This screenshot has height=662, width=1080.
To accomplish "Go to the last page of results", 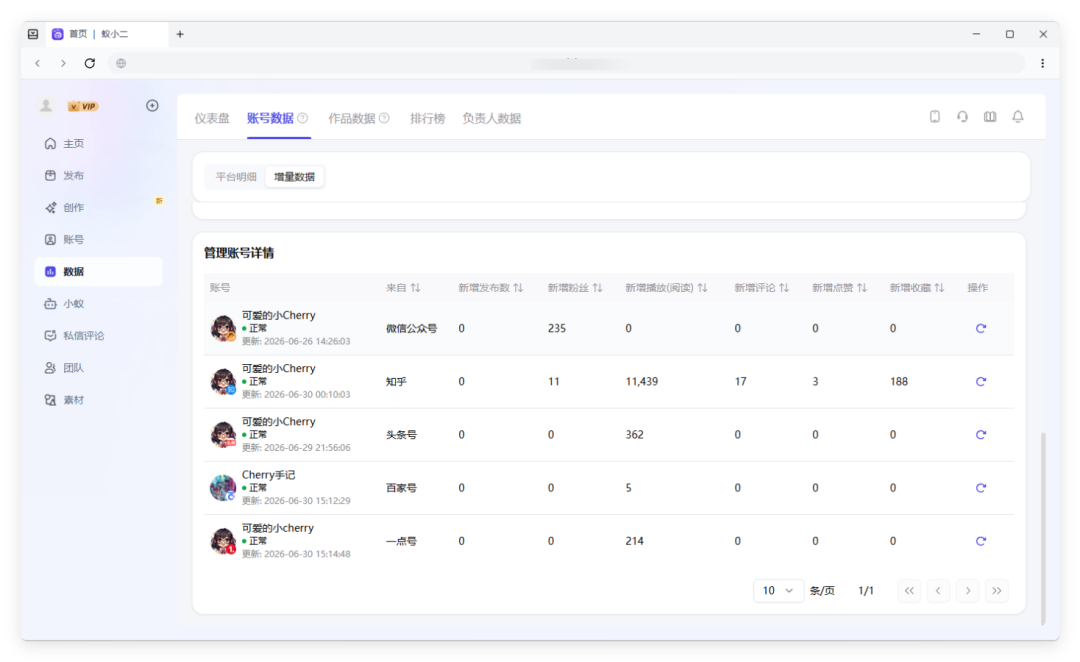I will tap(997, 590).
